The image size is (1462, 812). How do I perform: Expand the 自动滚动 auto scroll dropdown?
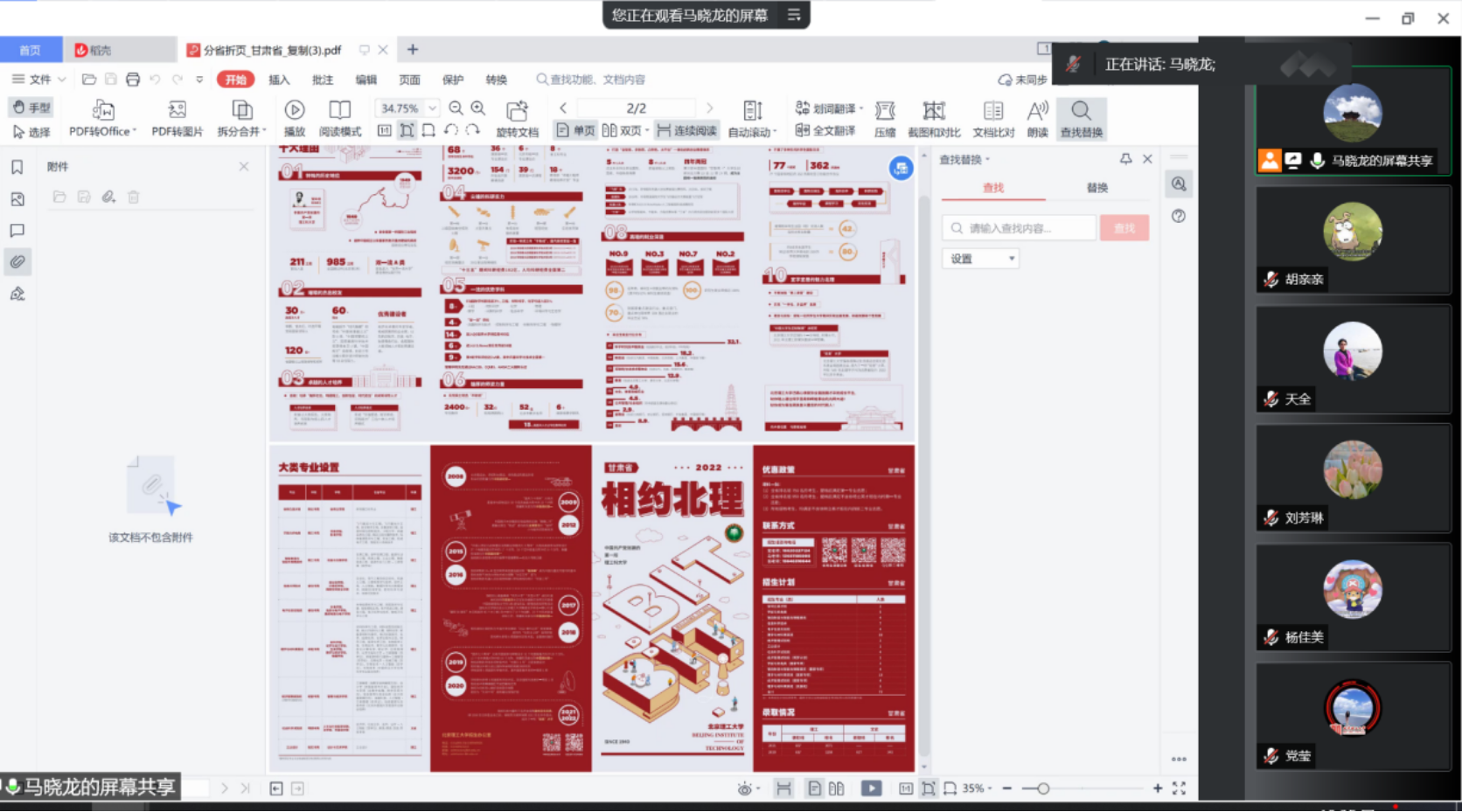pos(775,133)
